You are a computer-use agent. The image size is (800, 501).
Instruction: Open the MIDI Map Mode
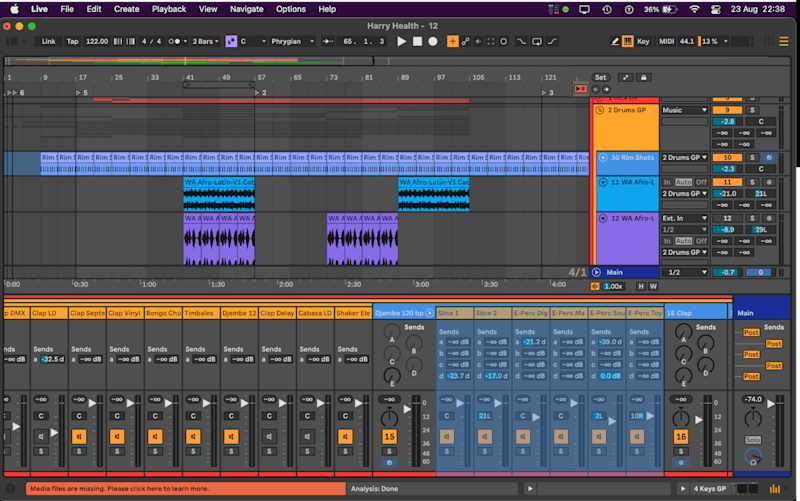666,41
